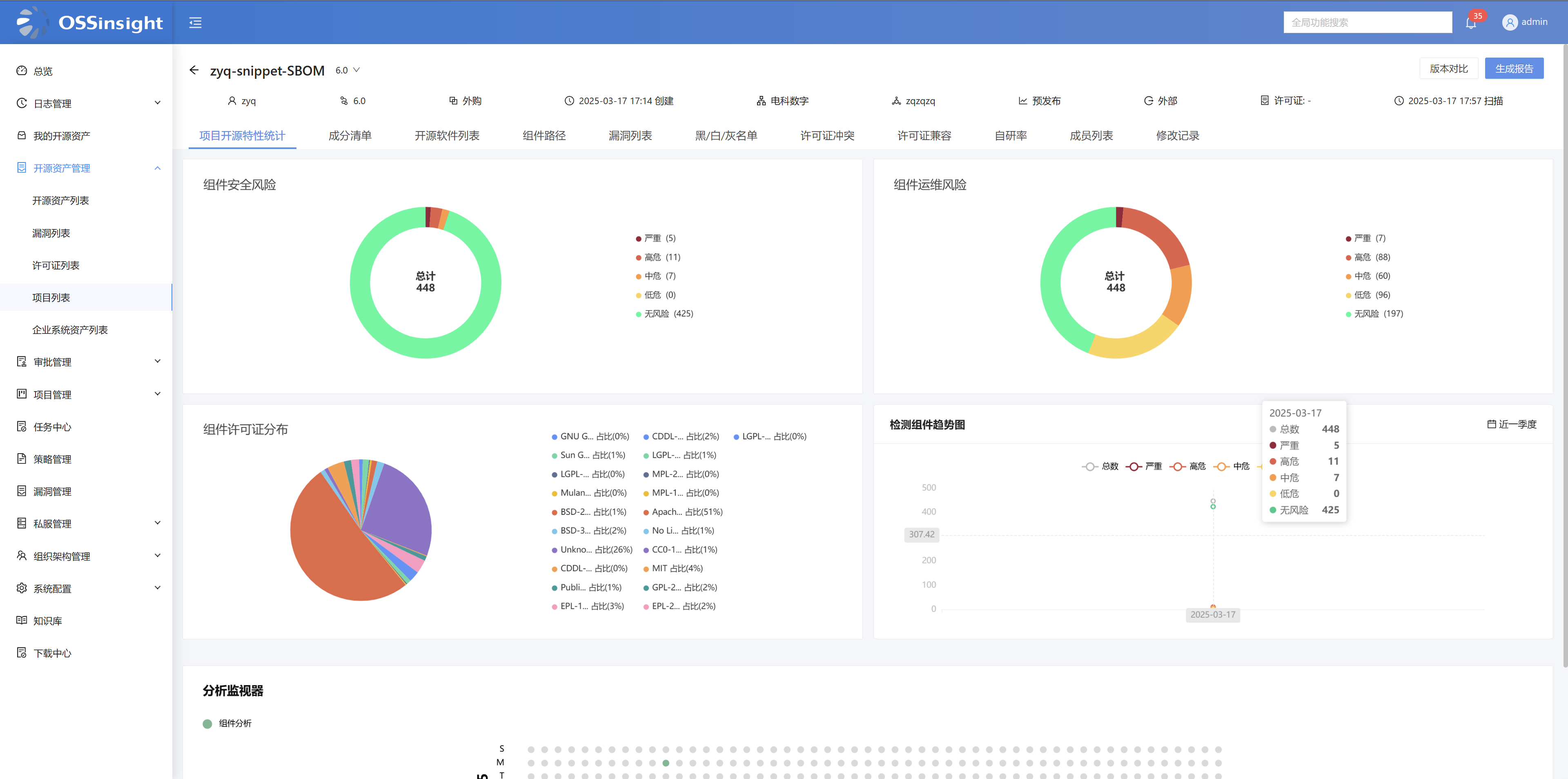Viewport: 1568px width, 779px height.
Task: Click the admin user avatar icon
Action: [1510, 22]
